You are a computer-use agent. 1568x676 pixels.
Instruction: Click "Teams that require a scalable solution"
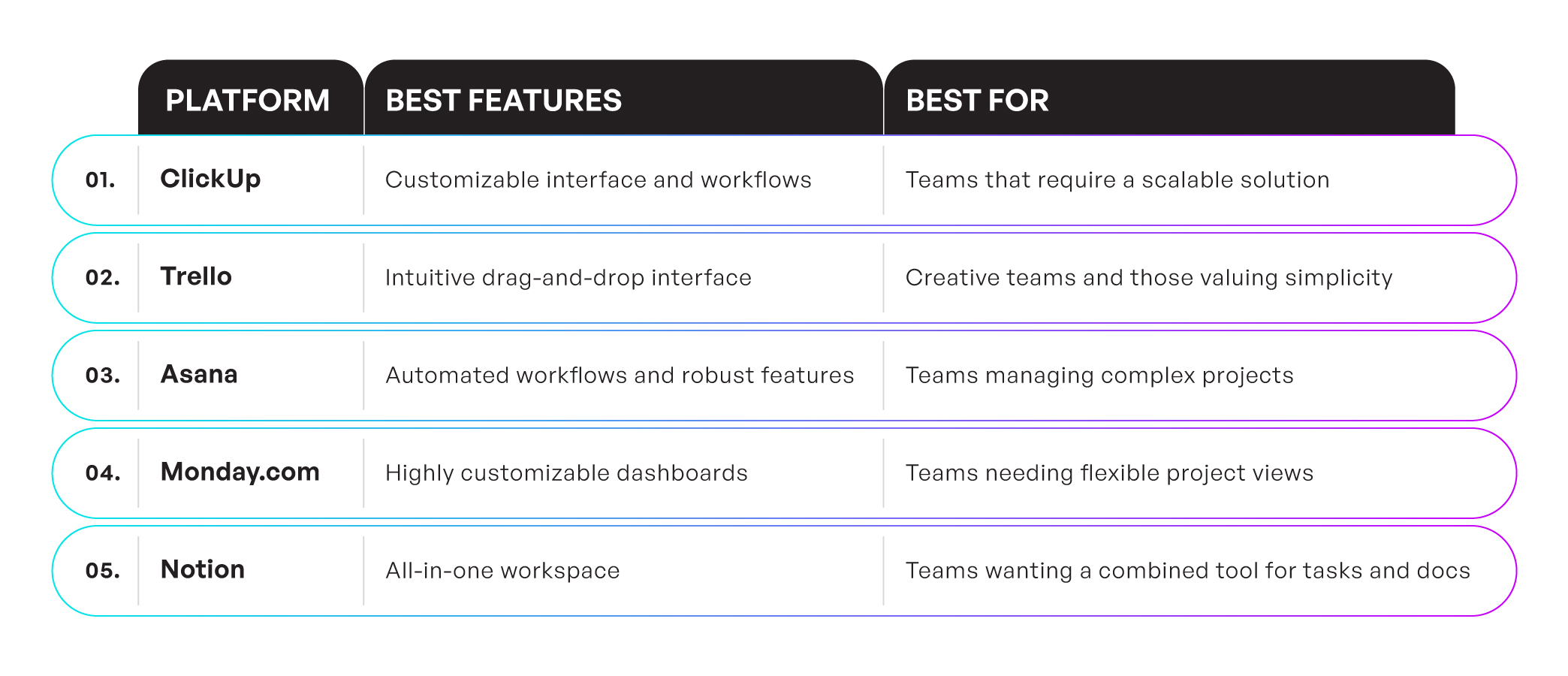[1117, 180]
